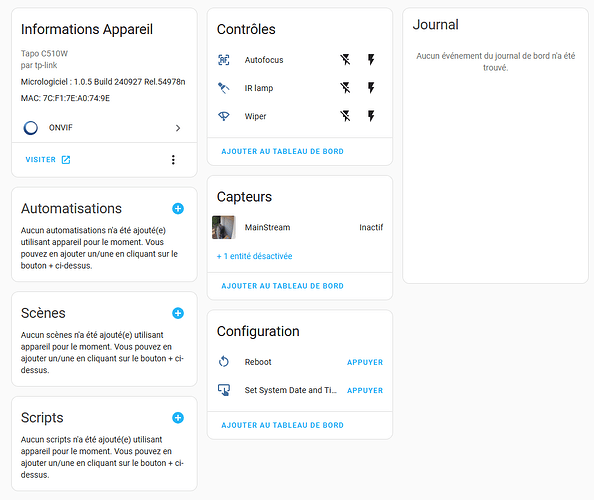Image resolution: width=594 pixels, height=500 pixels.
Task: Click the IR lamp entity icon
Action: pyautogui.click(x=224, y=88)
